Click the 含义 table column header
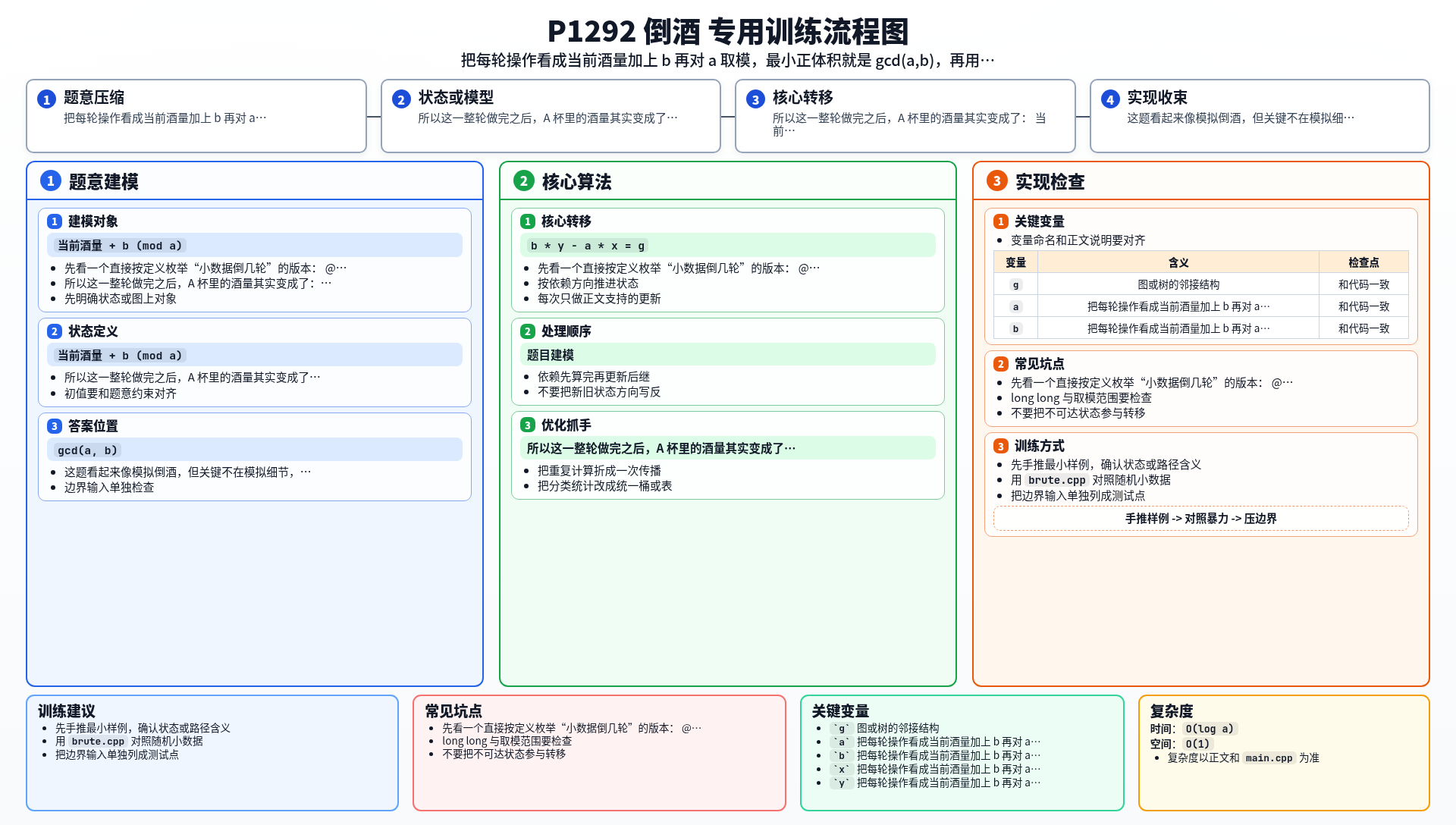The height and width of the screenshot is (825, 1456). pos(1178,262)
